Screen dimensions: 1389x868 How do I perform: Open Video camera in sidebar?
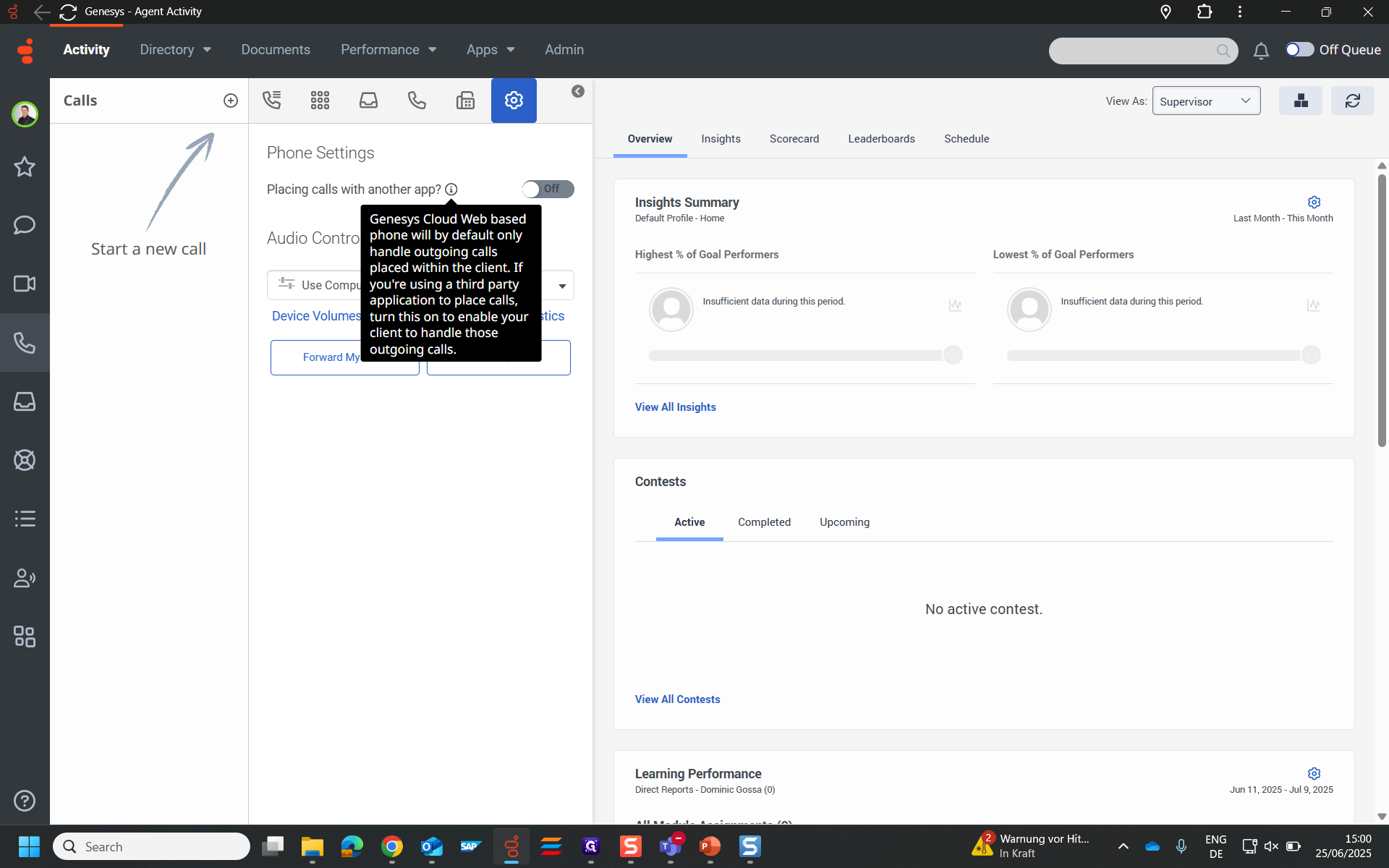[25, 284]
